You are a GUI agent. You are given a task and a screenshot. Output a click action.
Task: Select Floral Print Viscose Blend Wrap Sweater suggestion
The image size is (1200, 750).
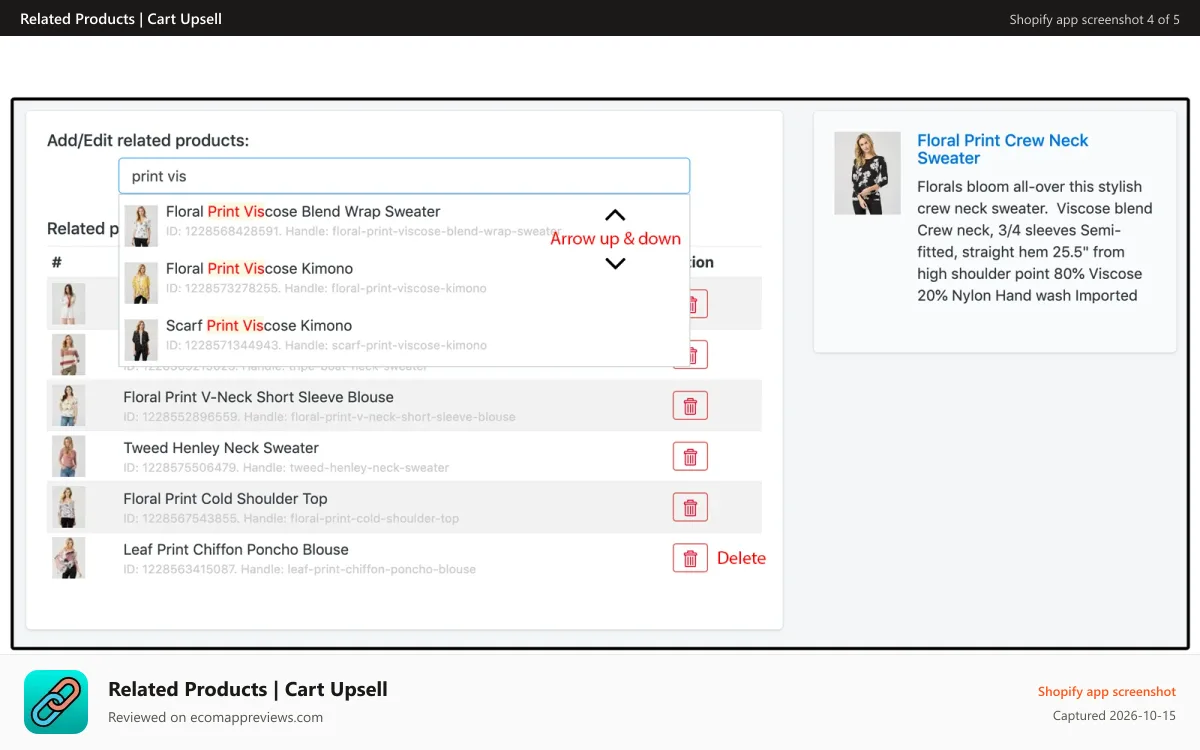coord(404,224)
